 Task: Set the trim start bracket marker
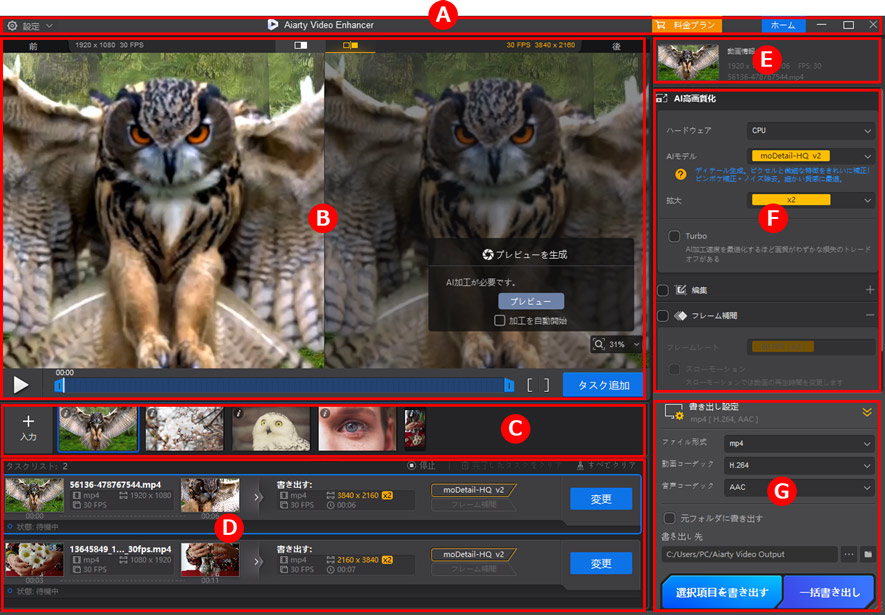click(x=529, y=385)
